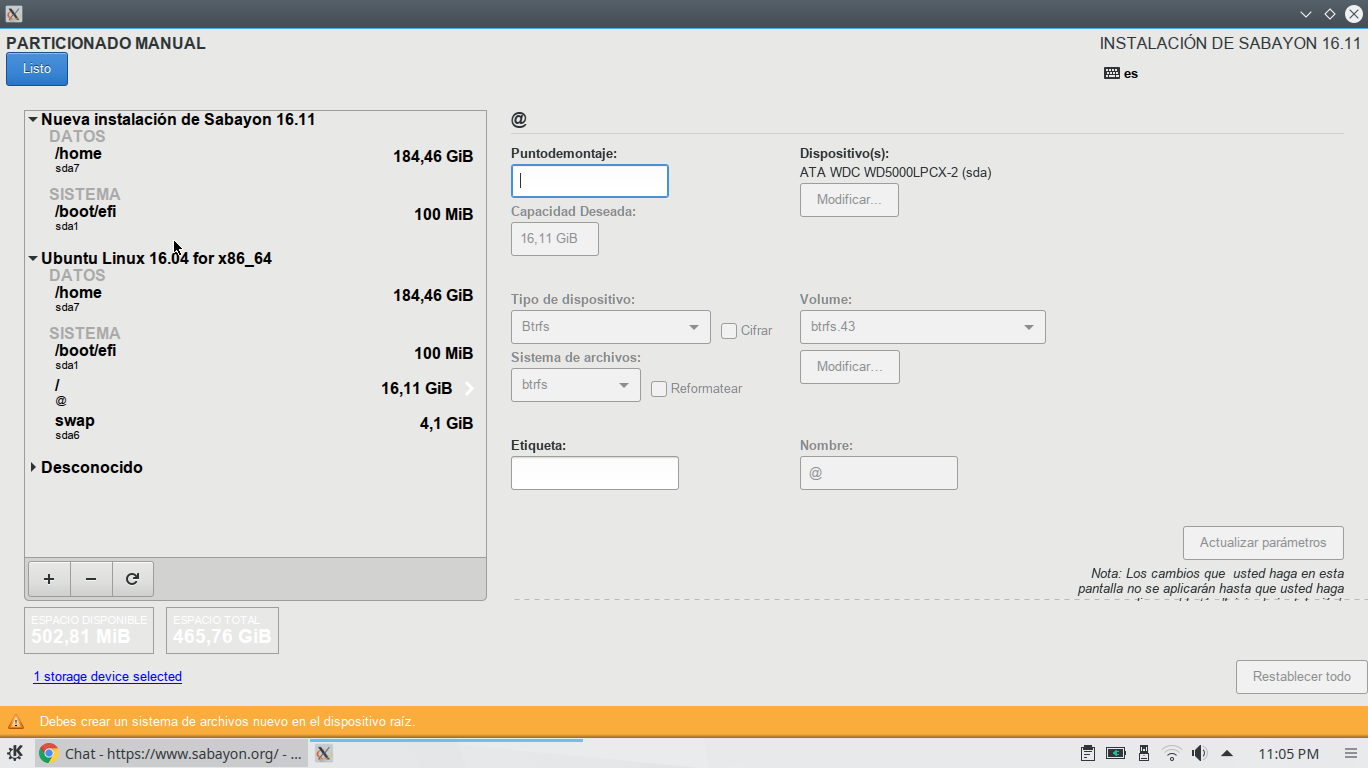Open the Wi-Fi network tray icon

1171,753
